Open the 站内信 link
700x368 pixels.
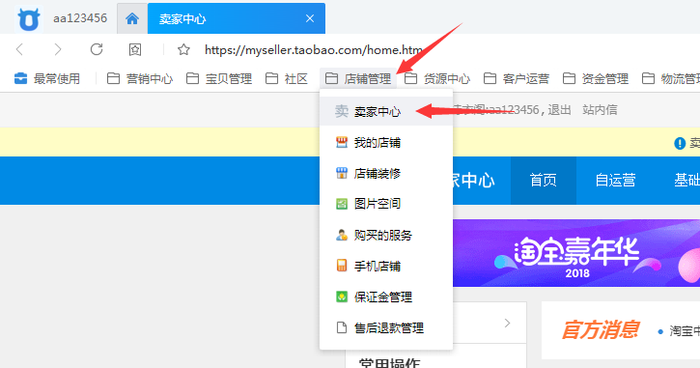tap(600, 109)
